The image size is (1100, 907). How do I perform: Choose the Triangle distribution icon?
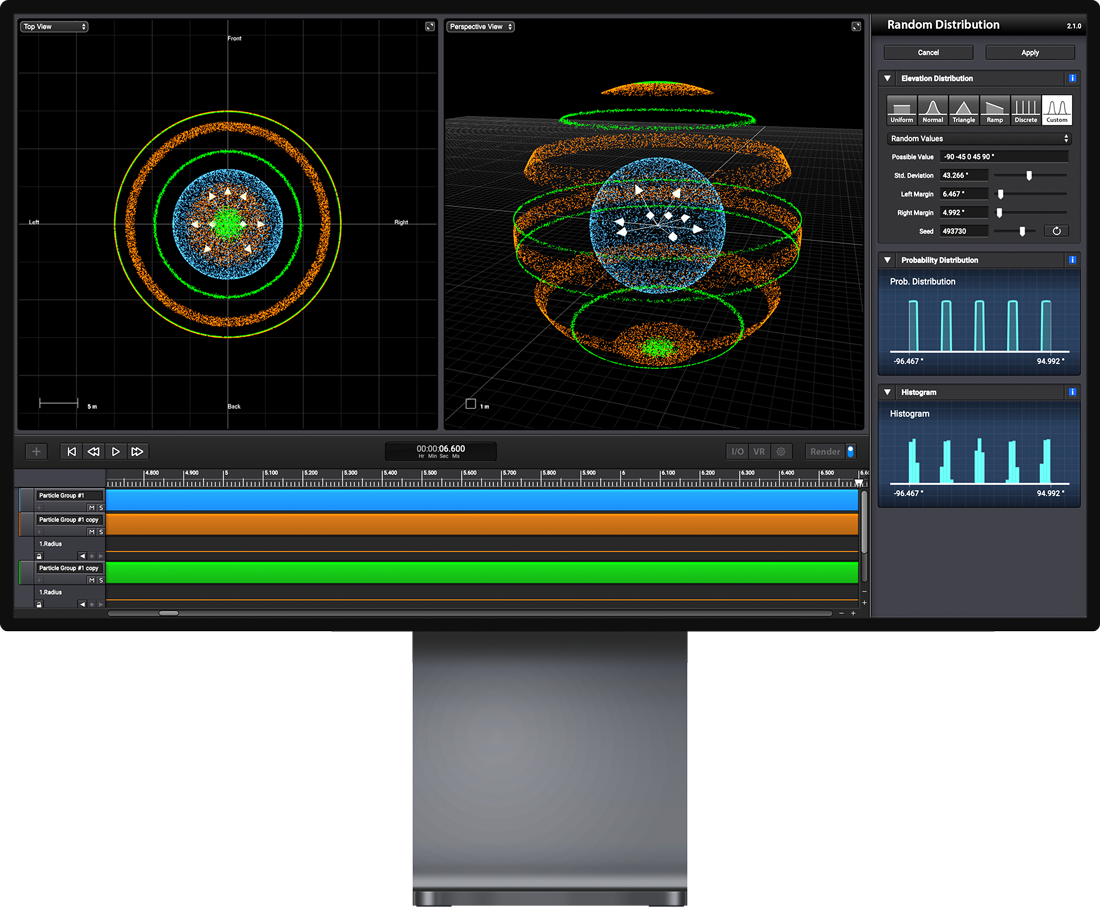[964, 108]
